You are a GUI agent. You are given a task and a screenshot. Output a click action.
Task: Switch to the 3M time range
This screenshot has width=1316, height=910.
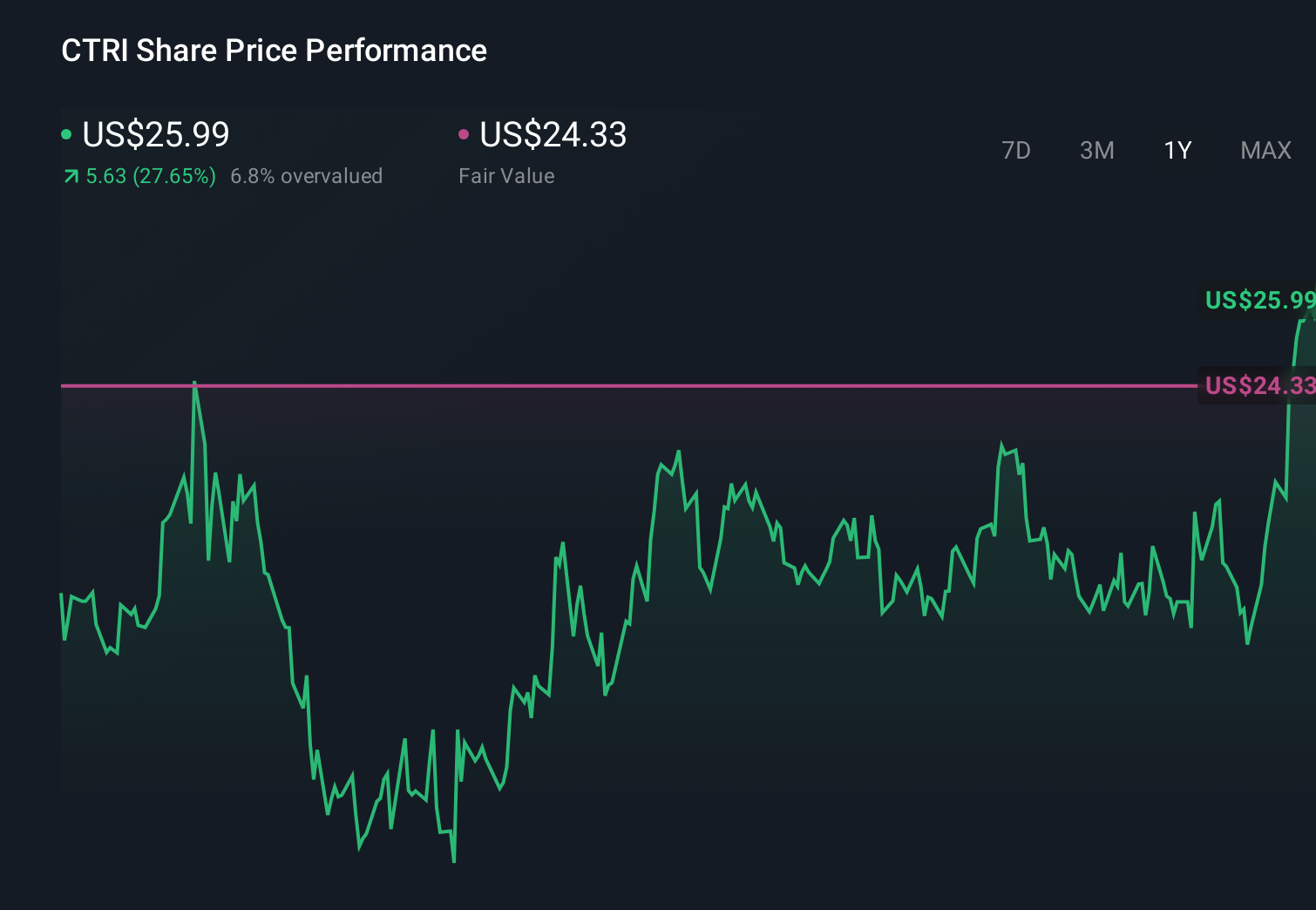coord(1097,150)
